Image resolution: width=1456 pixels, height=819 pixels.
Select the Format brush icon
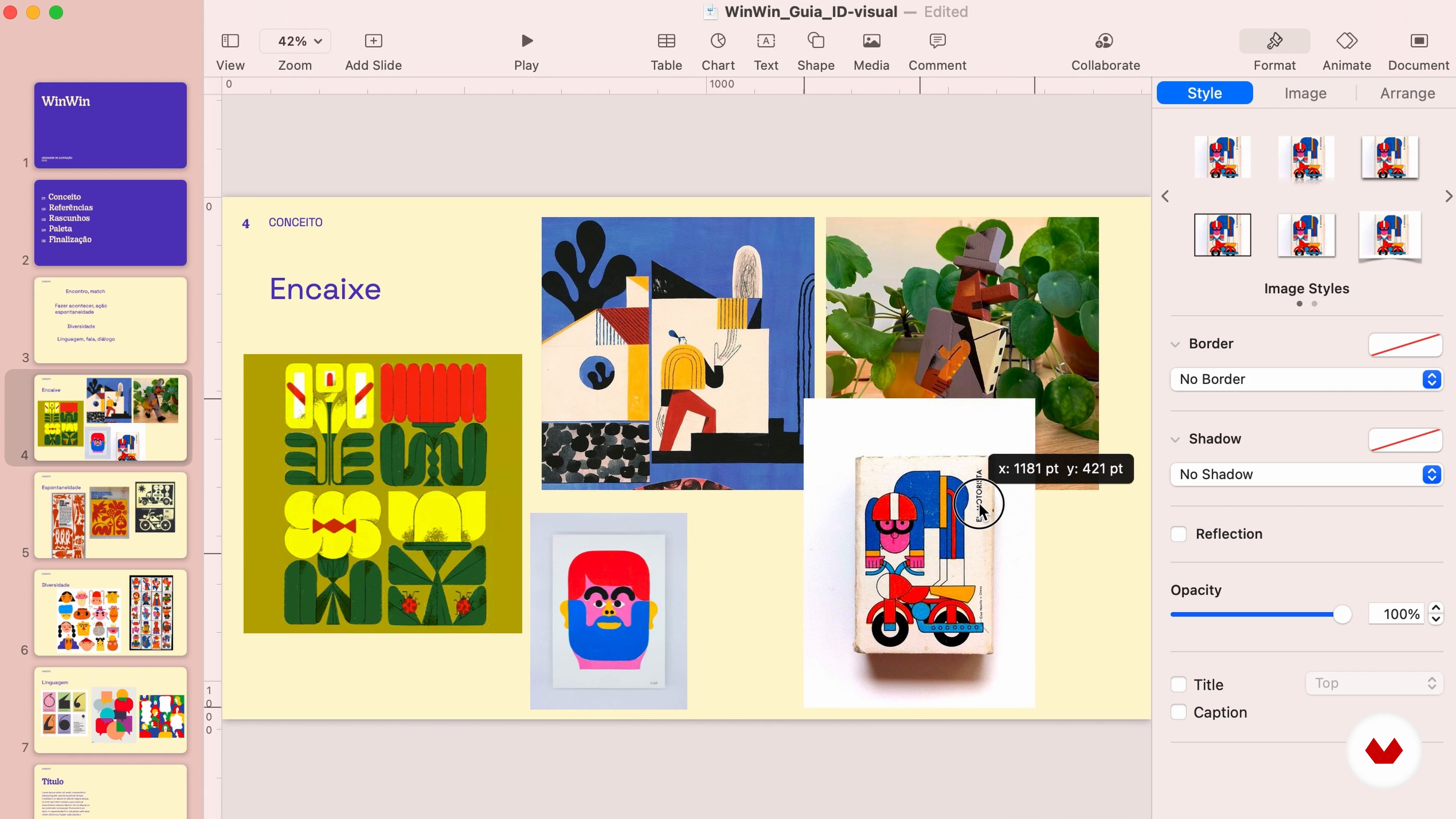pyautogui.click(x=1274, y=41)
